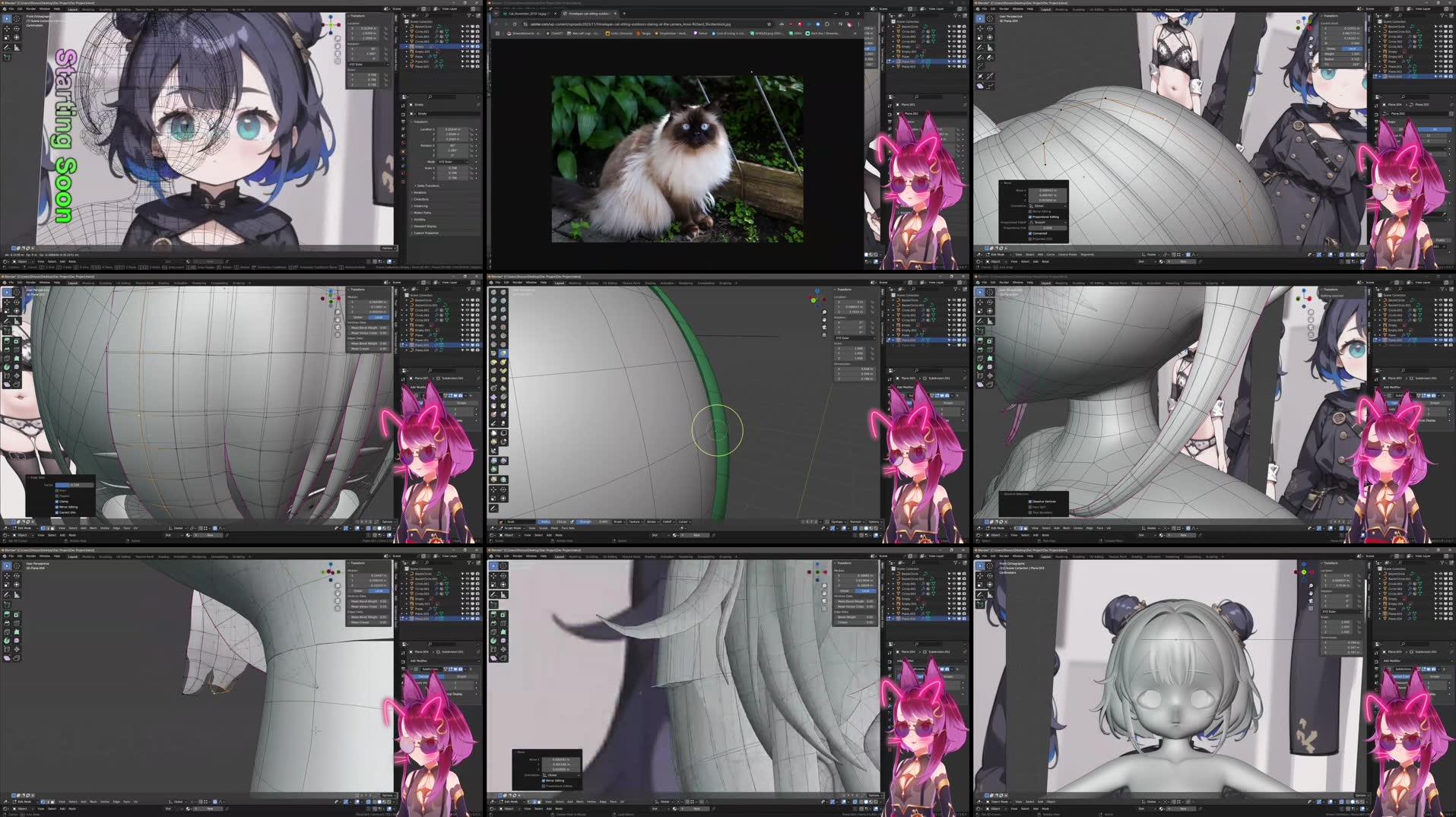Image resolution: width=1456 pixels, height=817 pixels.
Task: Click the cat photo in the browser window
Action: coord(677,159)
